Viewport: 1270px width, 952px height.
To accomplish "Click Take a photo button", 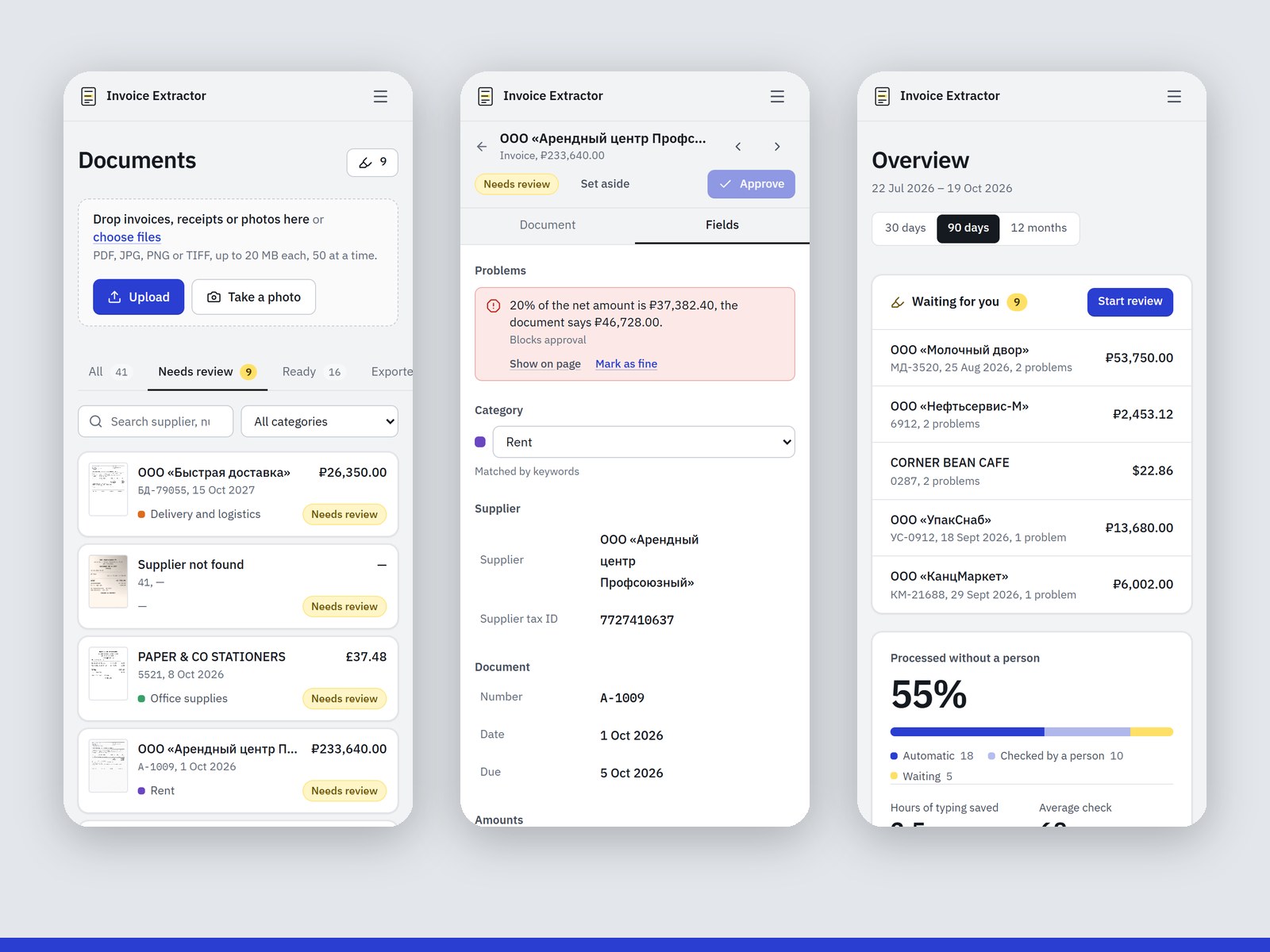I will 254,297.
